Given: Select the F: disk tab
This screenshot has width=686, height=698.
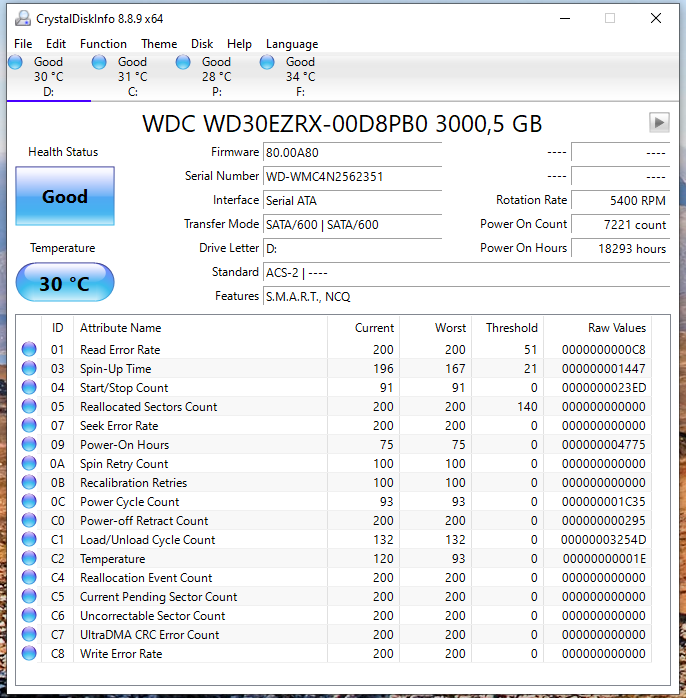Looking at the screenshot, I should (x=300, y=77).
